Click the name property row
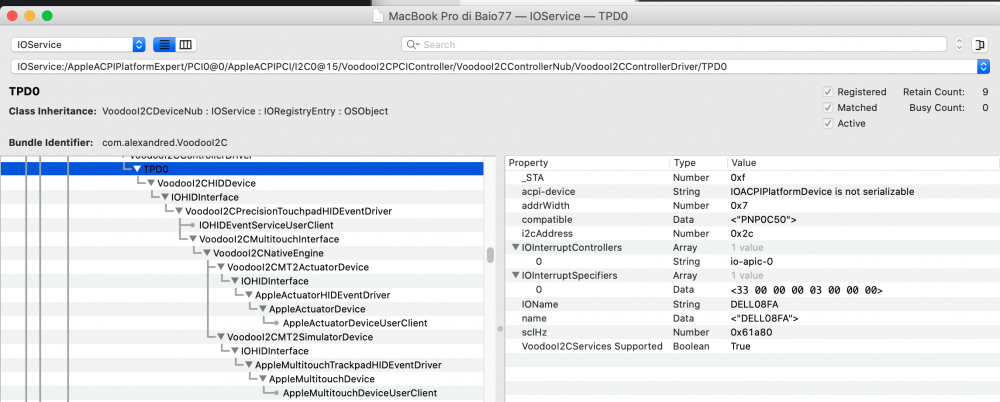1000x402 pixels. pyautogui.click(x=753, y=318)
